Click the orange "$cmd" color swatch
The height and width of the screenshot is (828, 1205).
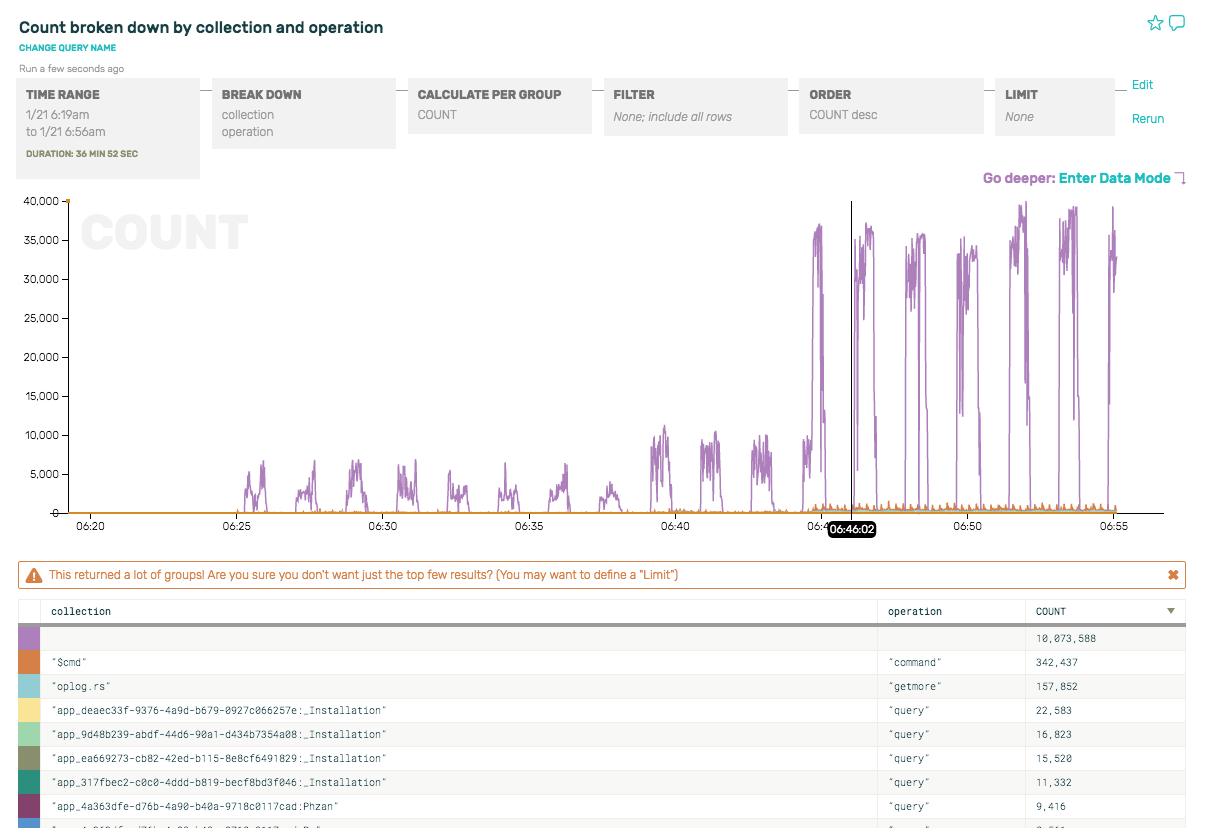pyautogui.click(x=29, y=662)
